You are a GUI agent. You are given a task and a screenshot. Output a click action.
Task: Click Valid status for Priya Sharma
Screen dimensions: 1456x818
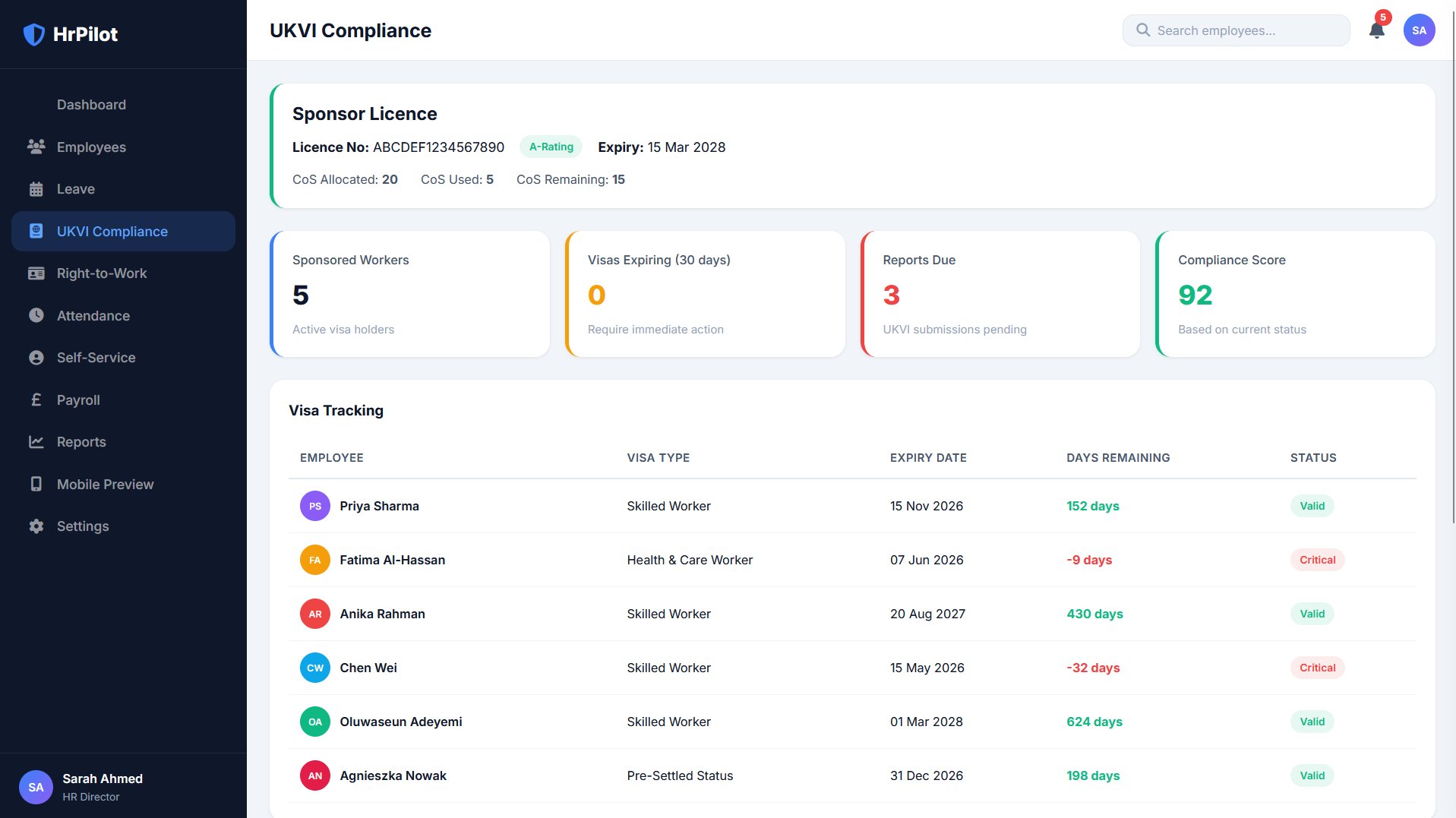(x=1312, y=506)
